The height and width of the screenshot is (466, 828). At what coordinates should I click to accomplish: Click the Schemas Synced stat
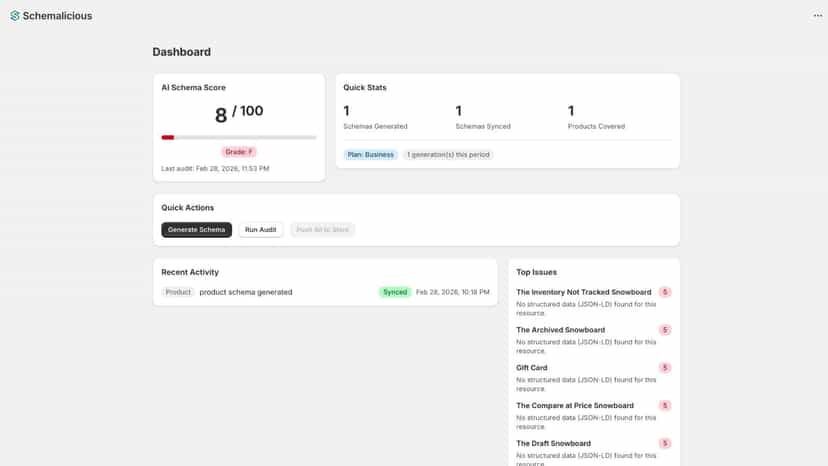point(483,117)
